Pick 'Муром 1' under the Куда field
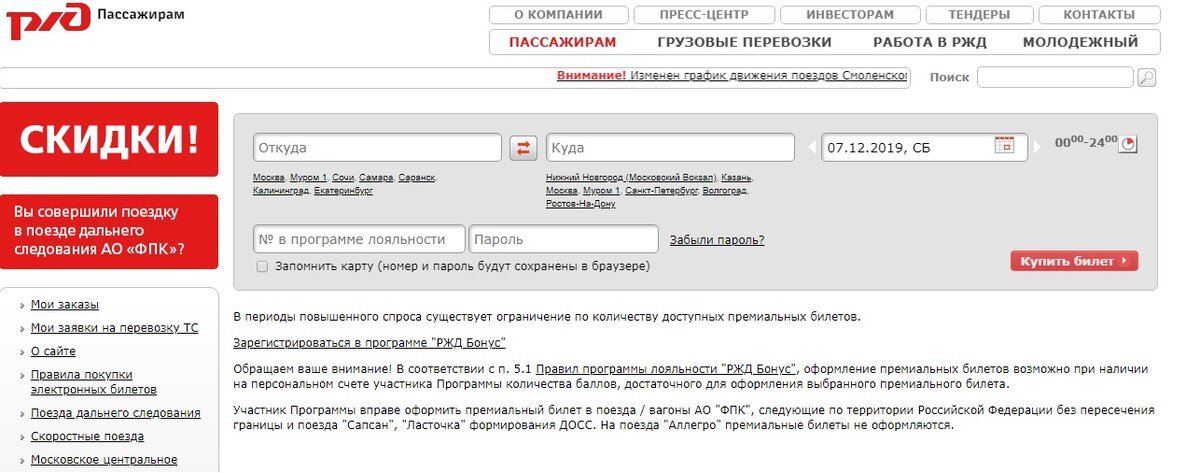 (601, 190)
